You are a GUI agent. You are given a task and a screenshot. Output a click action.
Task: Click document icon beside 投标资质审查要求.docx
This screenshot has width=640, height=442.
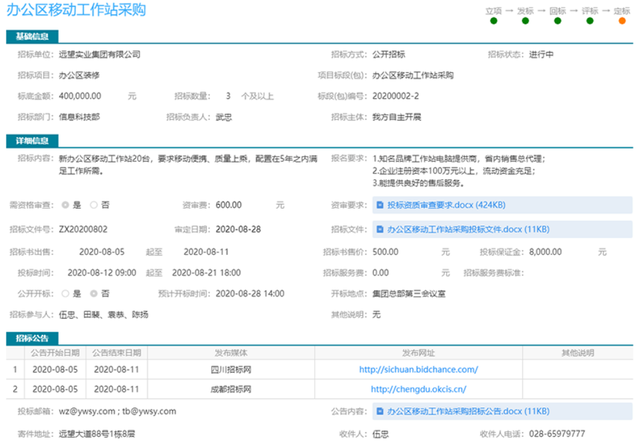tap(379, 204)
